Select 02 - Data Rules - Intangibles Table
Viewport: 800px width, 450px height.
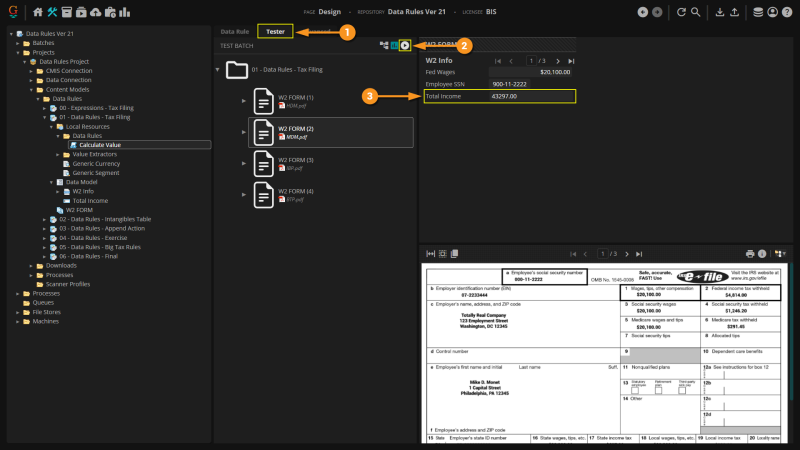tap(105, 219)
